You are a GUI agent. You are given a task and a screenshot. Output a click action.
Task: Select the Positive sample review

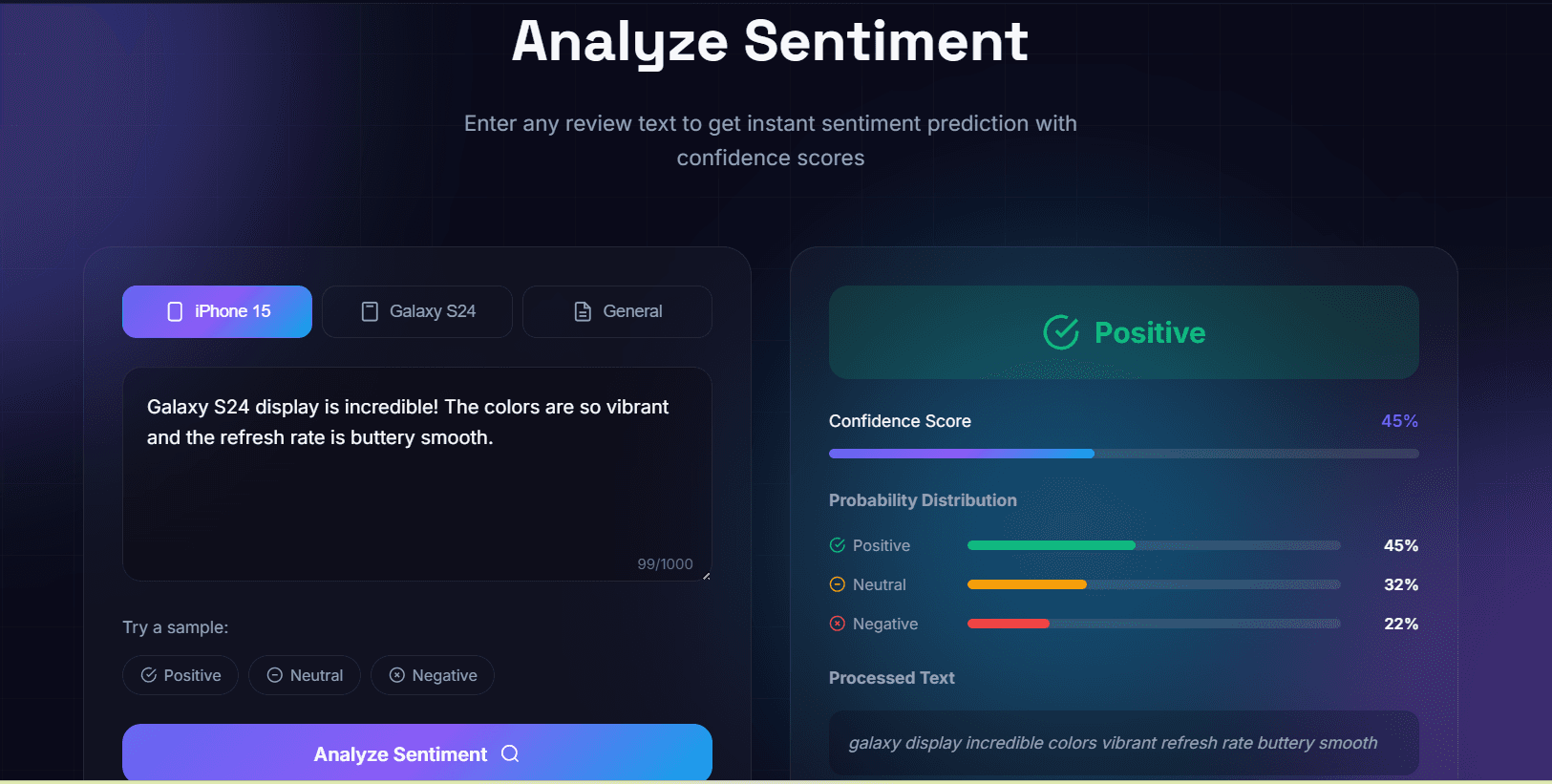[x=181, y=674]
